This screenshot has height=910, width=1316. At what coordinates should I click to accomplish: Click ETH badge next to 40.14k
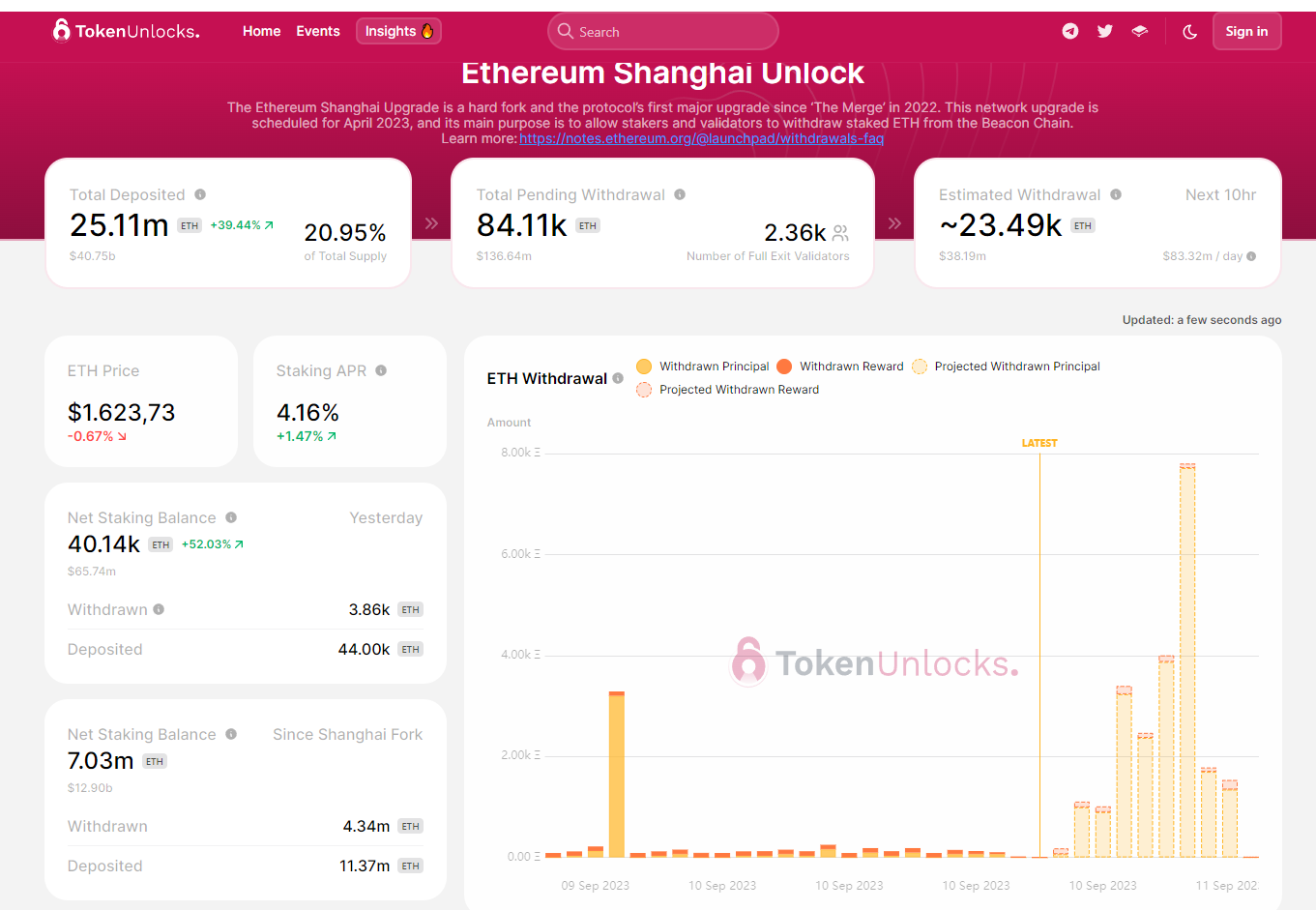click(161, 544)
